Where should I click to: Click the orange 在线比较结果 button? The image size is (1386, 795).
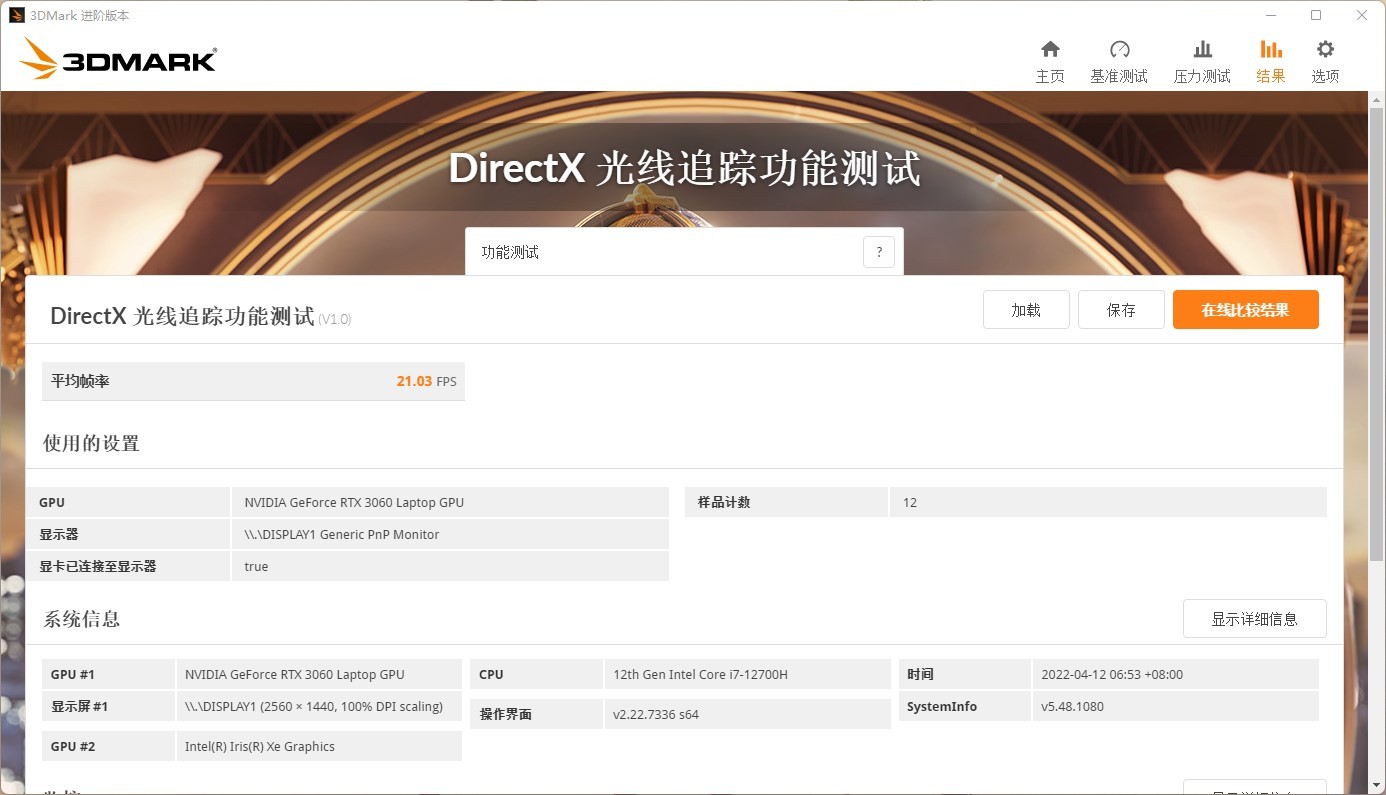1245,310
